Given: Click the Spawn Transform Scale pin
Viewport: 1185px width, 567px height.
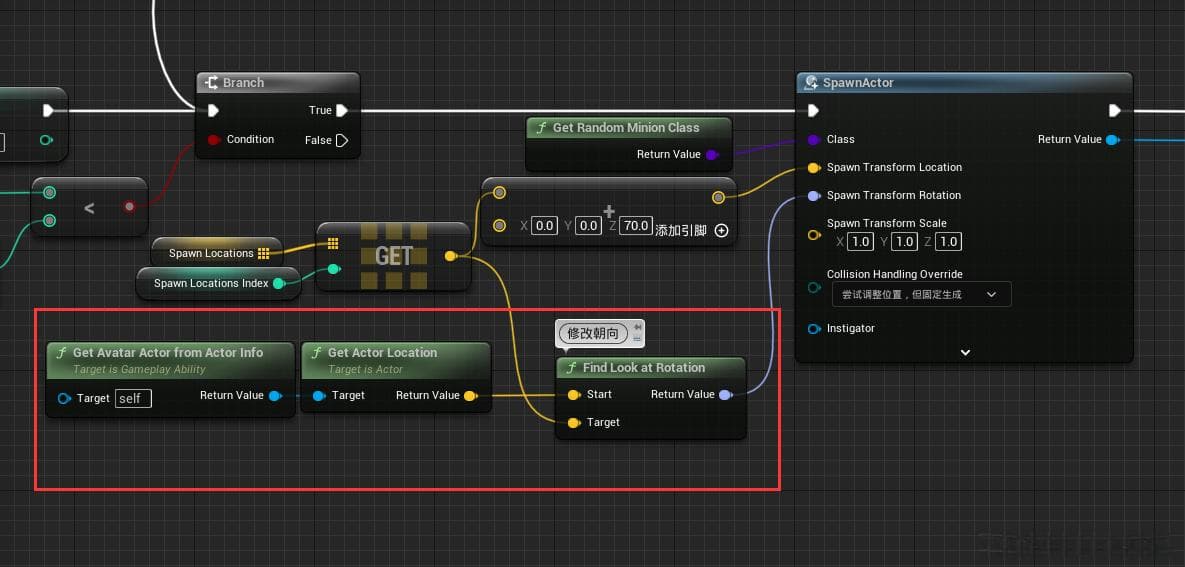Looking at the screenshot, I should tap(814, 235).
